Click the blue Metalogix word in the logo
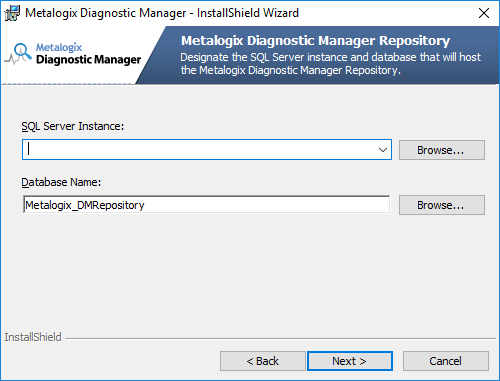This screenshot has width=500, height=381. [59, 47]
